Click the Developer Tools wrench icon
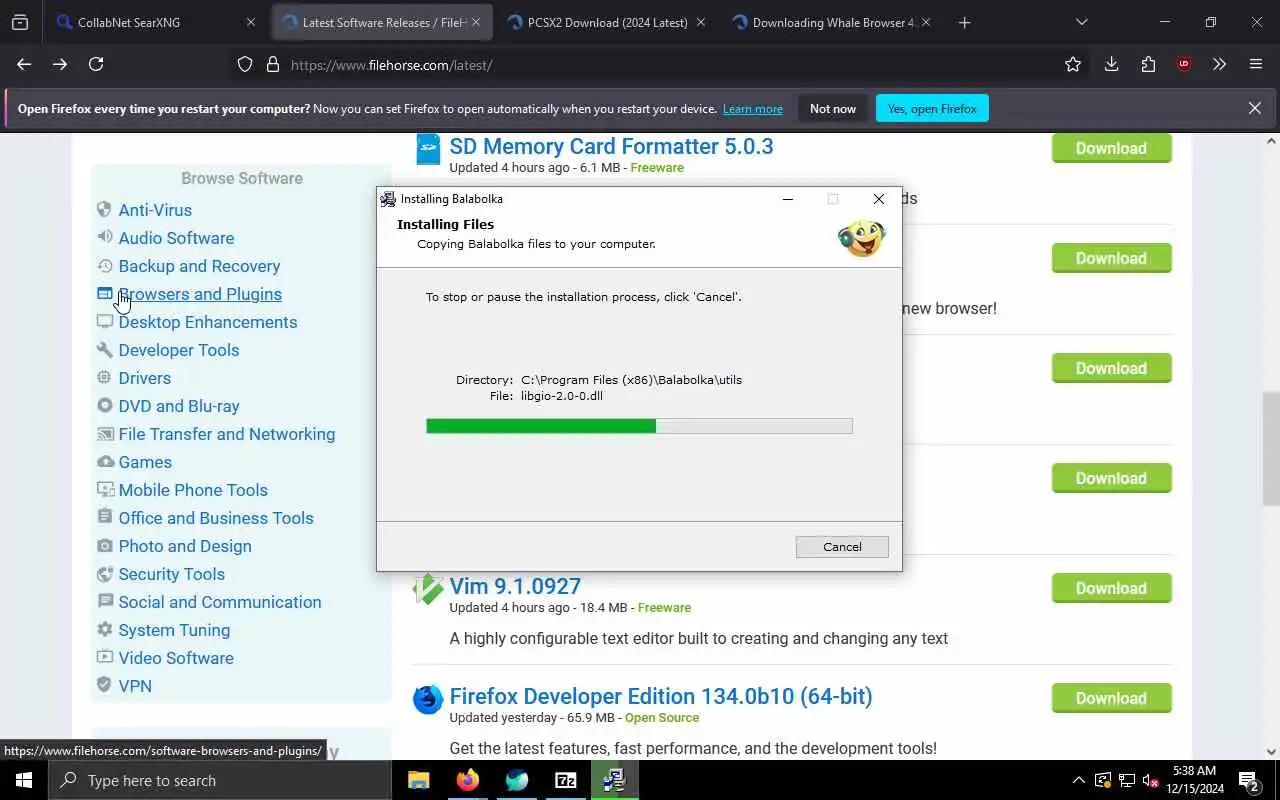 click(104, 350)
